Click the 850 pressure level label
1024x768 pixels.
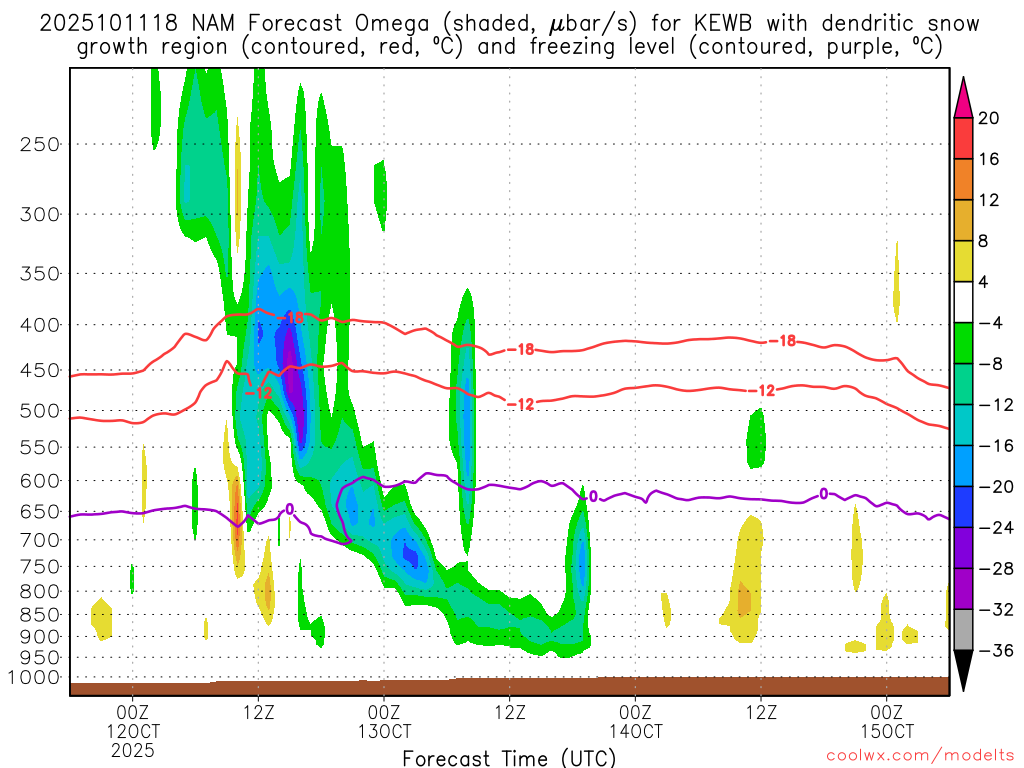click(40, 615)
